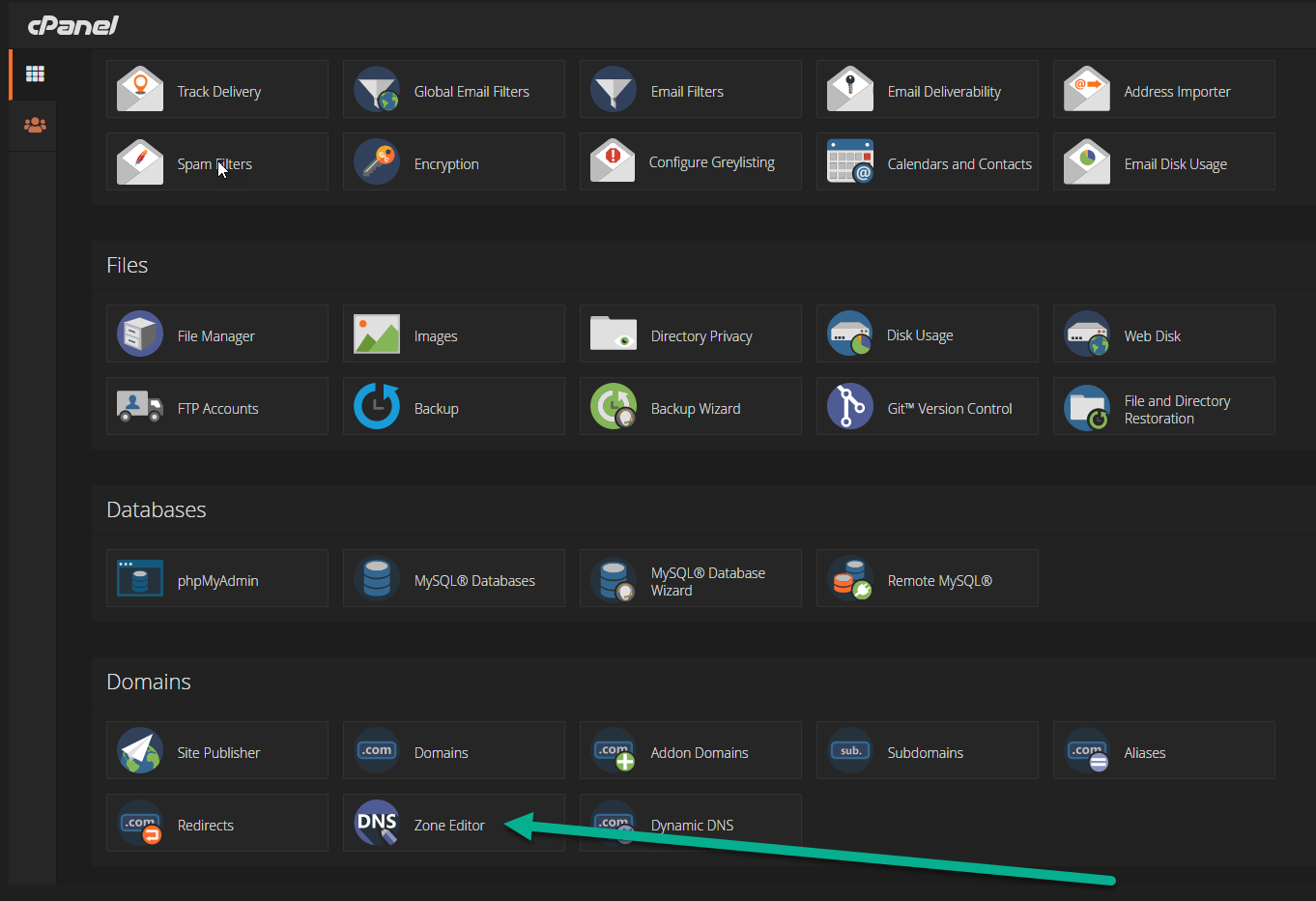The height and width of the screenshot is (901, 1316).
Task: Click the Git Version Control icon
Action: (850, 407)
